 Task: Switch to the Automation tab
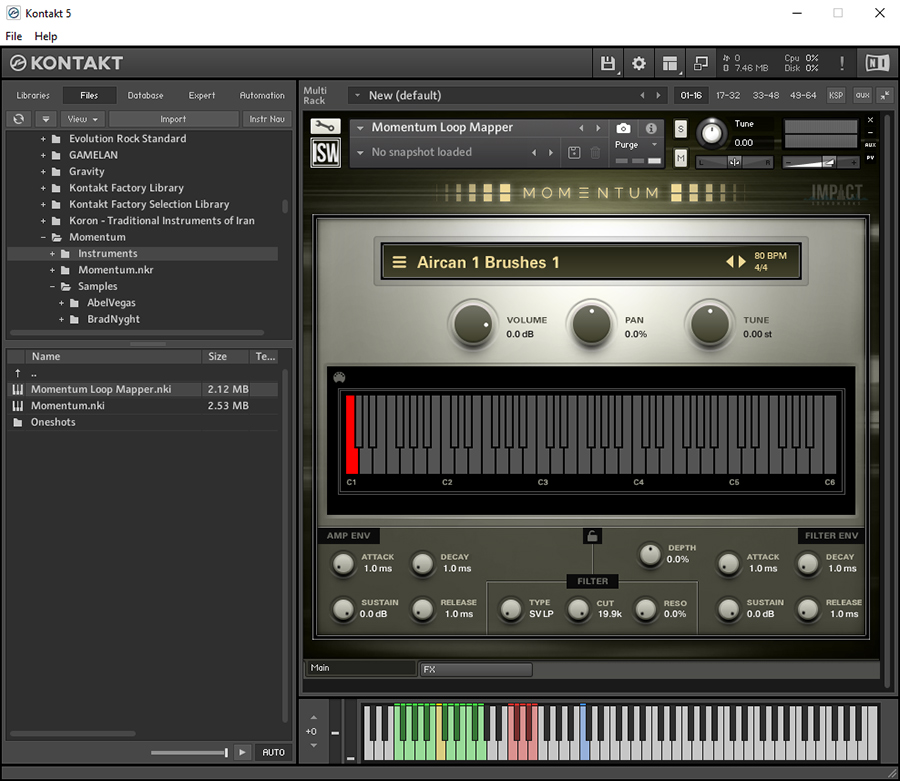point(262,95)
